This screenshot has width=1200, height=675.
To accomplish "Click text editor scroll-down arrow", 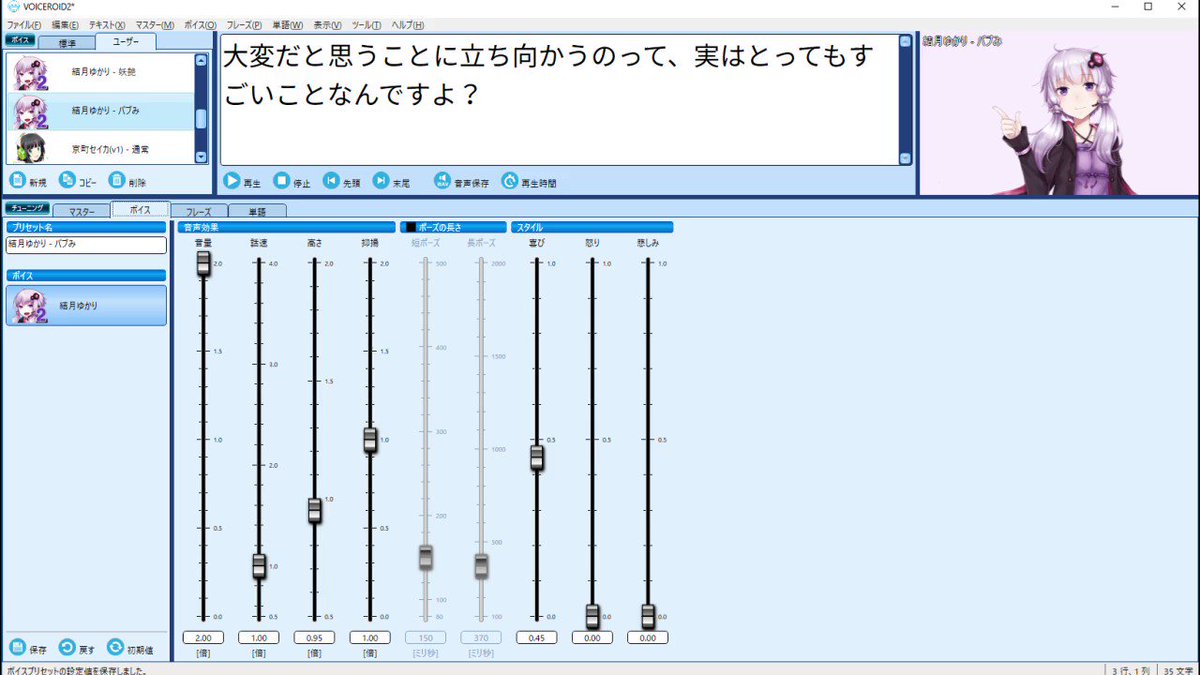I will pyautogui.click(x=905, y=158).
